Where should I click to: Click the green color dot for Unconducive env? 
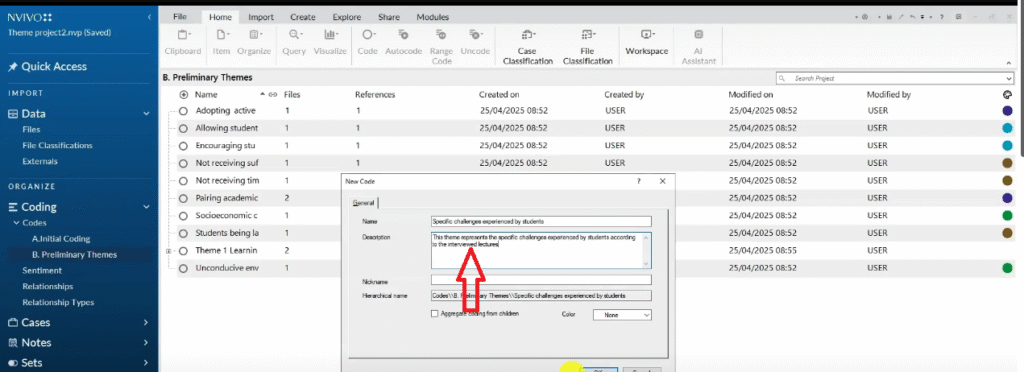coord(1007,268)
